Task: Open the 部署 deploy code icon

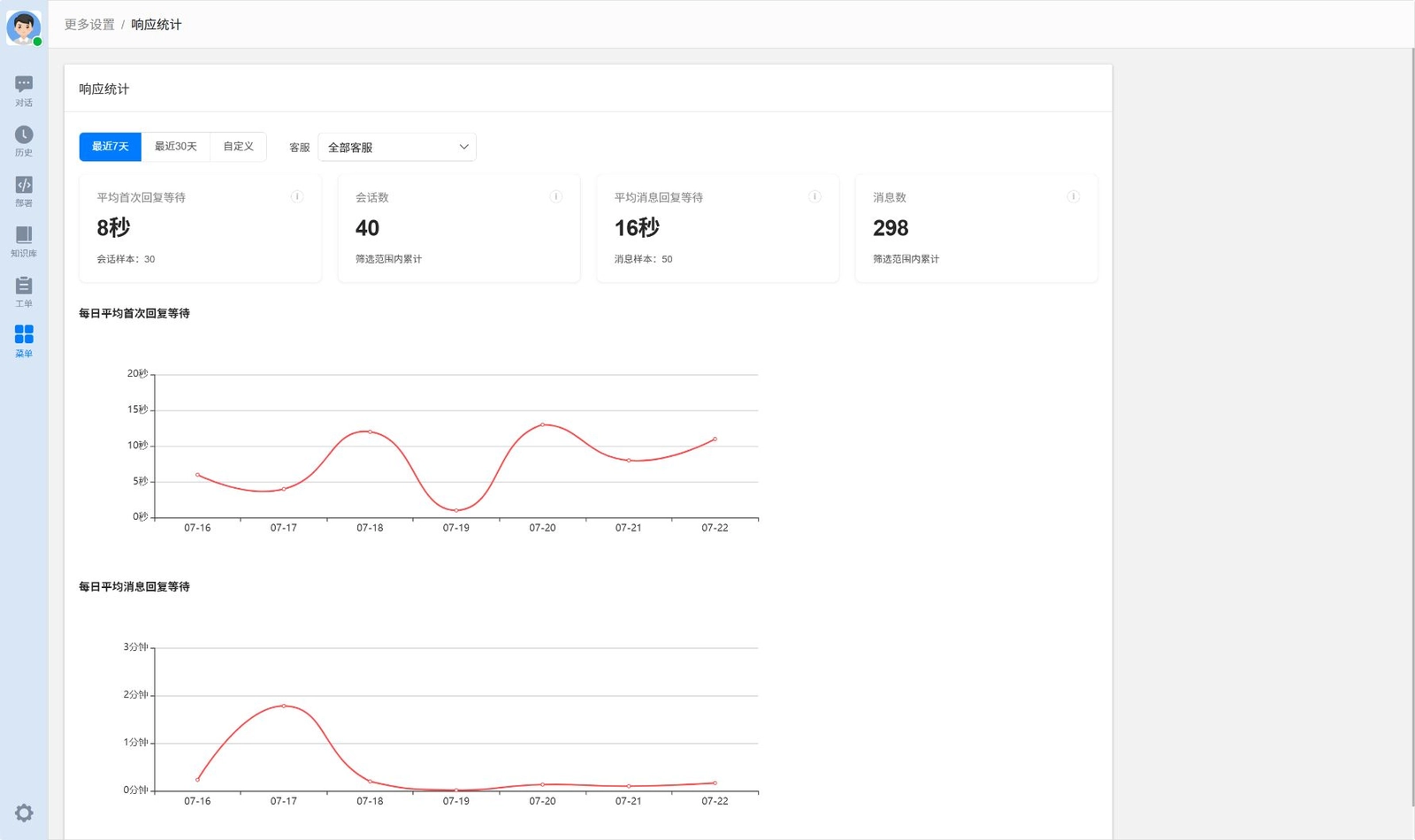Action: (24, 191)
